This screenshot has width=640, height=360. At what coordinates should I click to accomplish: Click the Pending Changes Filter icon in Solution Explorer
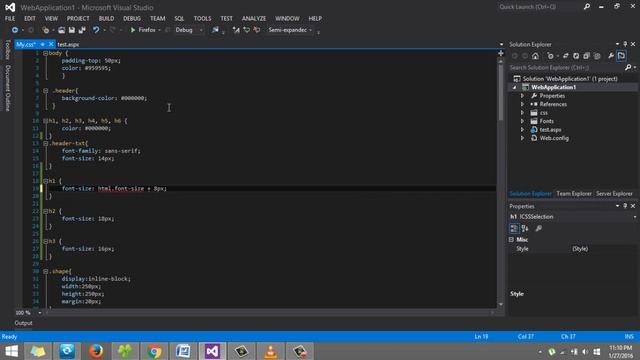[550, 56]
